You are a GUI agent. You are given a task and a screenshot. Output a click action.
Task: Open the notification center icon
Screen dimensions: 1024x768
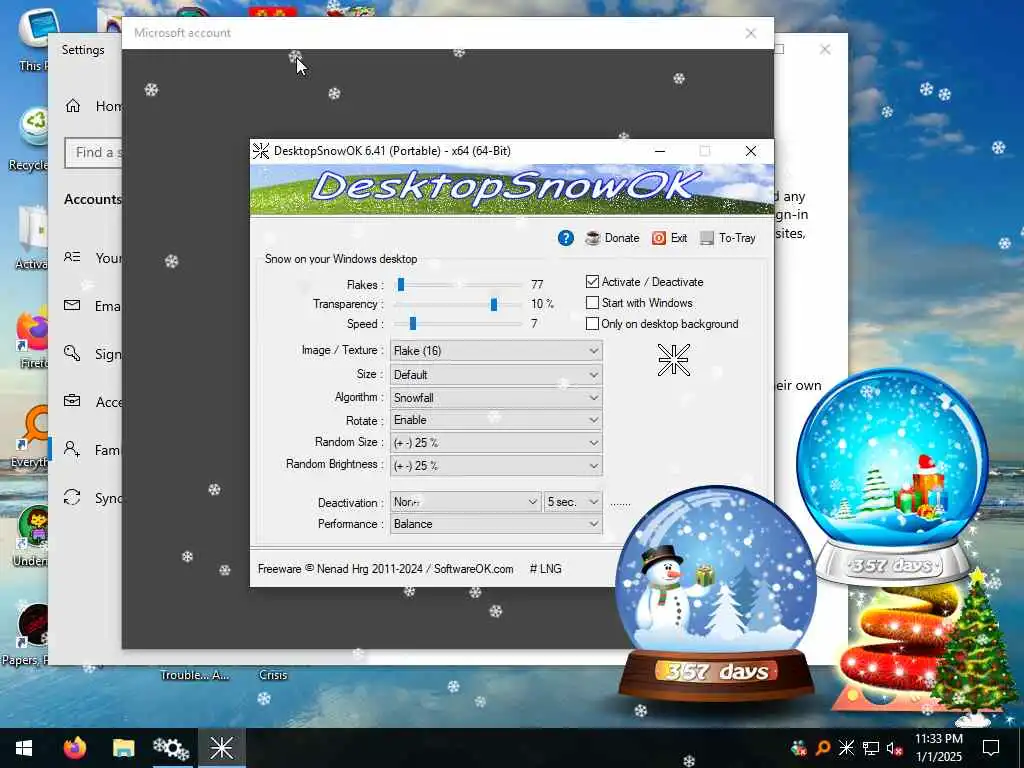(x=991, y=748)
